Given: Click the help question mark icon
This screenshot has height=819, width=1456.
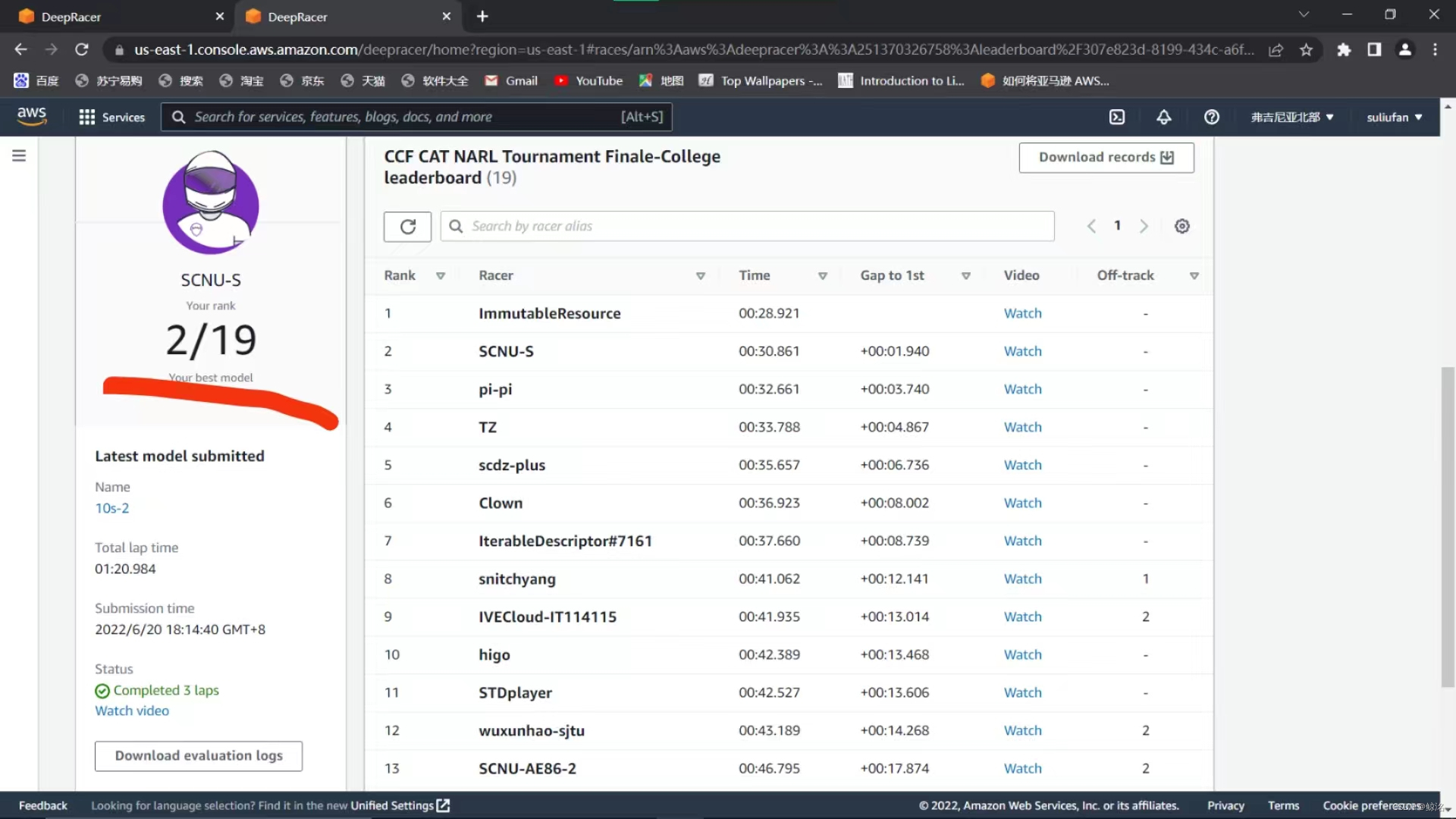Looking at the screenshot, I should [1210, 117].
